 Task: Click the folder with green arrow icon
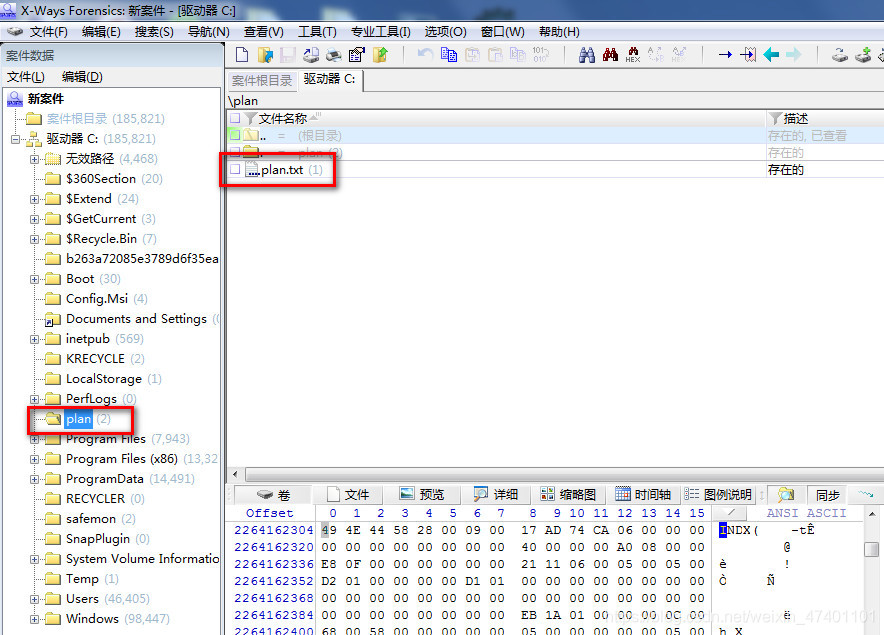click(x=380, y=55)
